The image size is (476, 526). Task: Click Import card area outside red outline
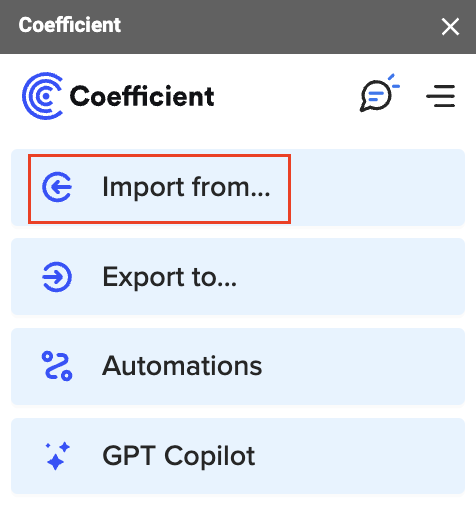tap(377, 188)
